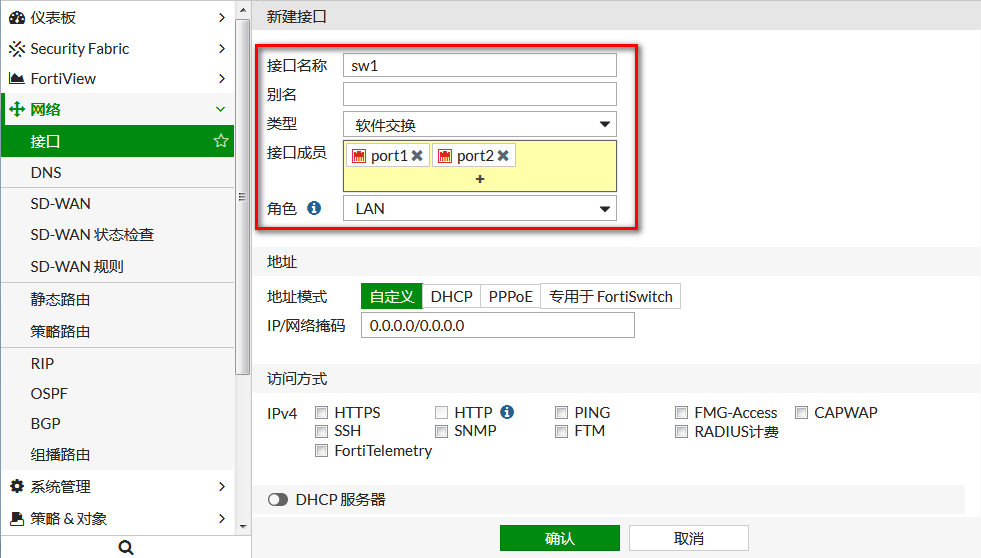Viewport: 981px width, 558px height.
Task: Click the plus icon to add interface member
Action: [x=480, y=179]
